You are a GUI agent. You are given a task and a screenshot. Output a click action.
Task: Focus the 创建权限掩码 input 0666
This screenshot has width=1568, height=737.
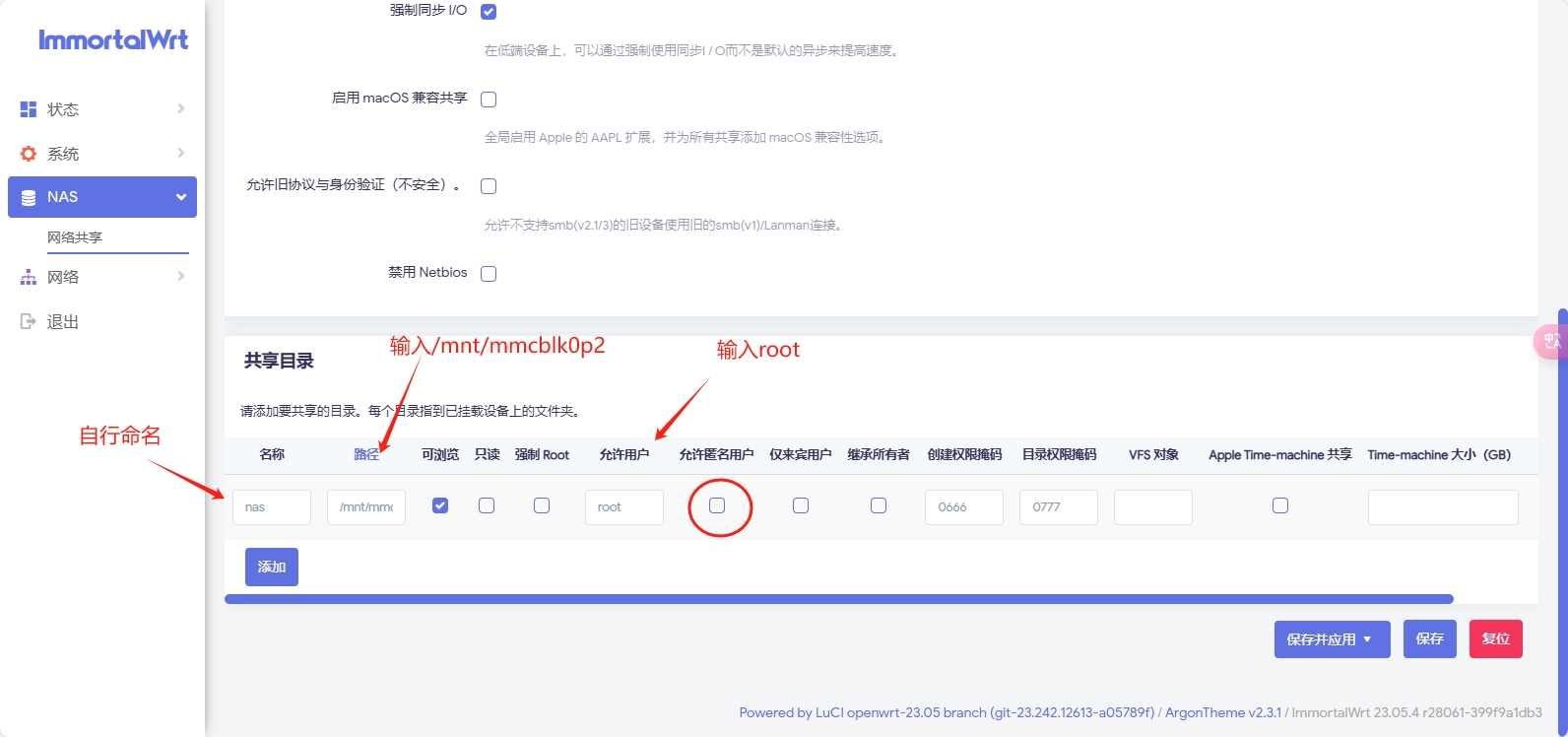(x=964, y=507)
